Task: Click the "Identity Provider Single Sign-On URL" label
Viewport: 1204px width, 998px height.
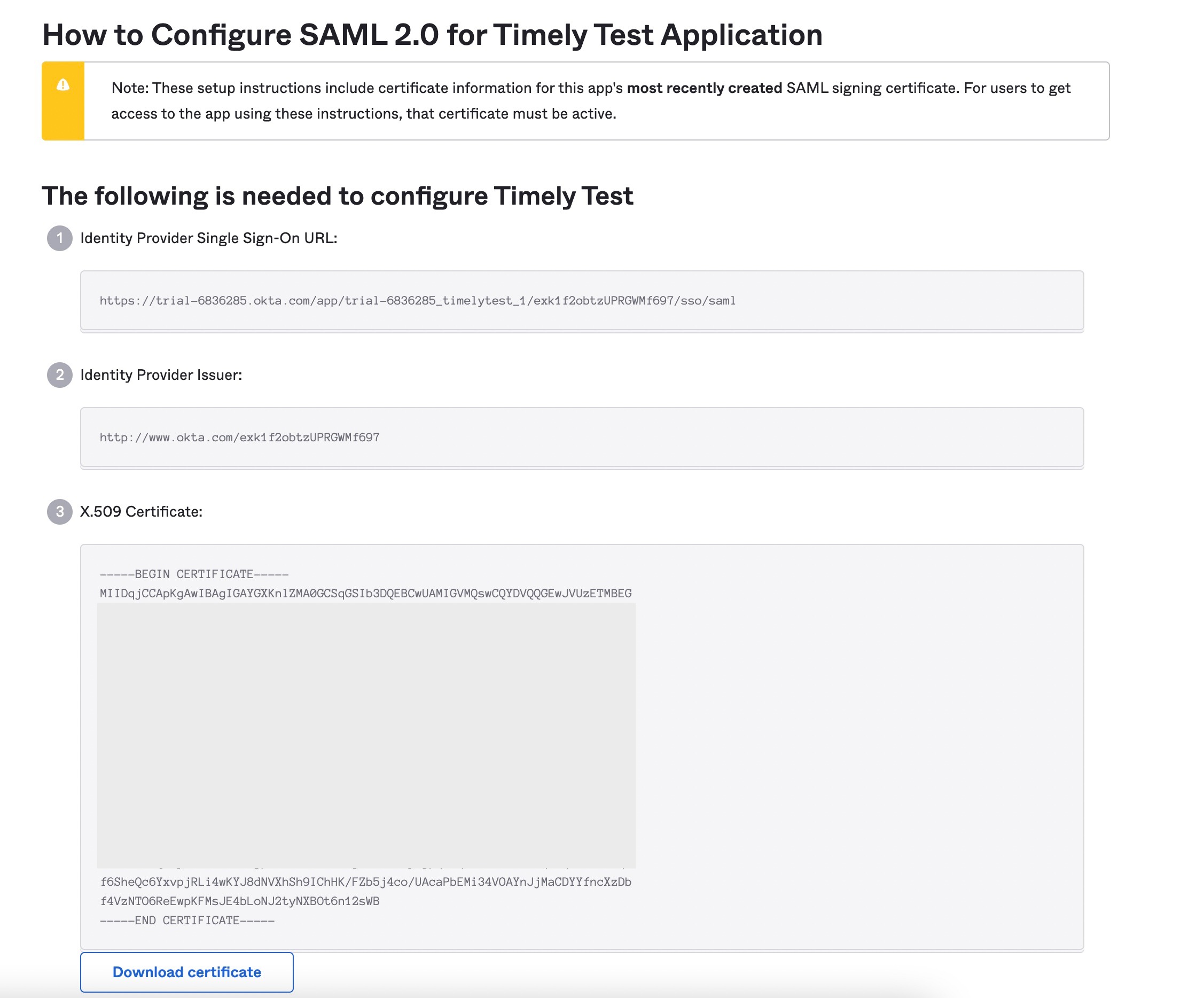Action: tap(209, 238)
